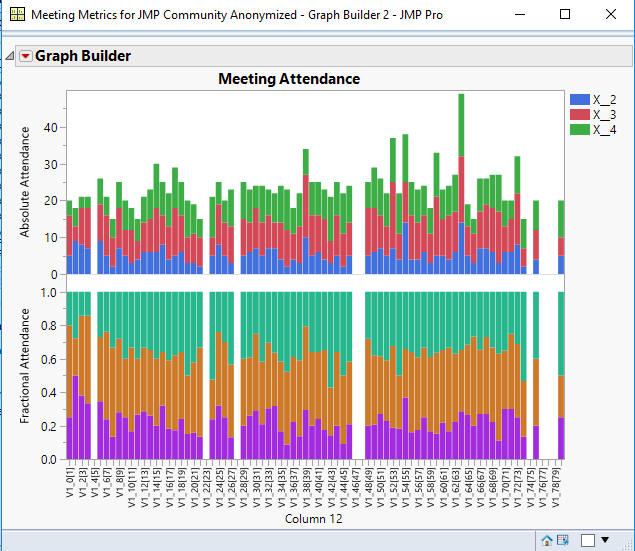The height and width of the screenshot is (551, 635).
Task: Select the Meeting Attendance chart title
Action: (x=289, y=79)
